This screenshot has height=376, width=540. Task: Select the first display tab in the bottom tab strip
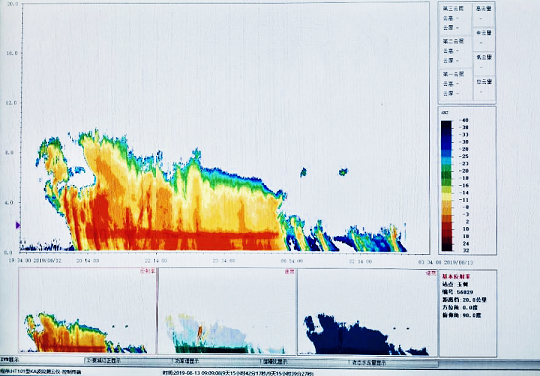(x=42, y=360)
